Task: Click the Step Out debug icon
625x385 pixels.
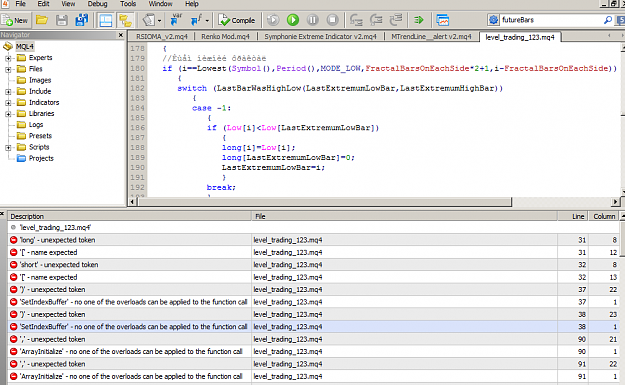Action: pyautogui.click(x=396, y=20)
